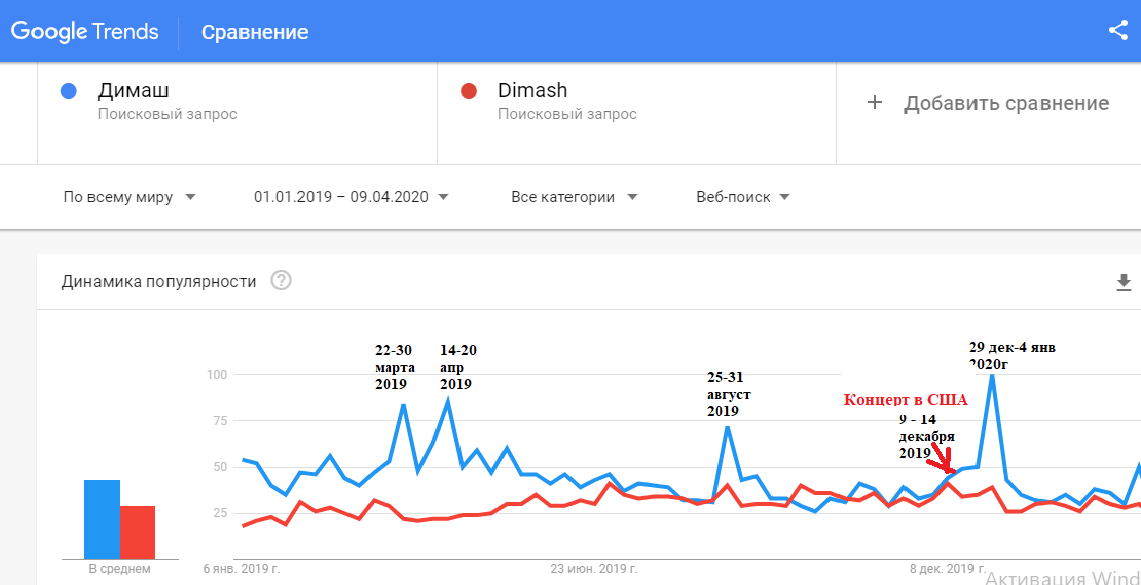Click the share icon in header

[1118, 31]
